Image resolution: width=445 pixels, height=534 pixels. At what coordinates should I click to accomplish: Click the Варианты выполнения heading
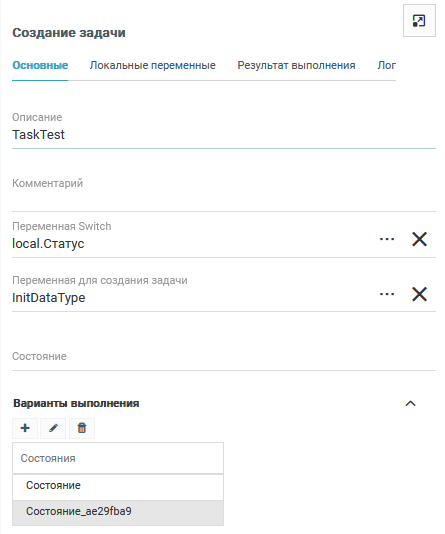76,404
